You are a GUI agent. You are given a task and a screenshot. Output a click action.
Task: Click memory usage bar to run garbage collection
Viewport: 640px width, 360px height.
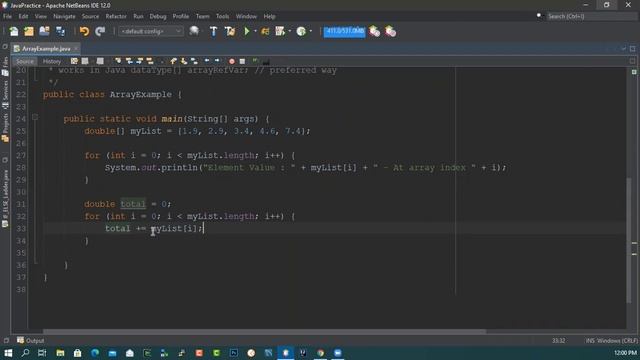pos(344,31)
